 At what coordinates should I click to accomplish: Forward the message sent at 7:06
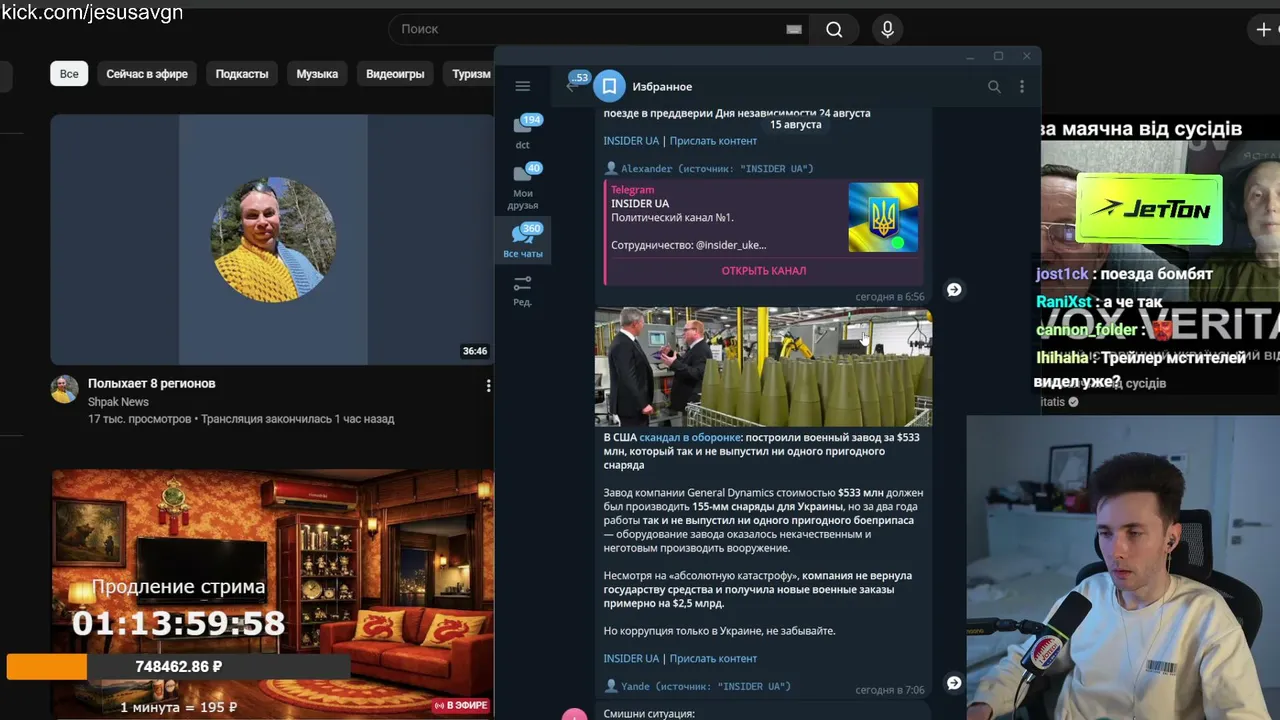[x=954, y=683]
